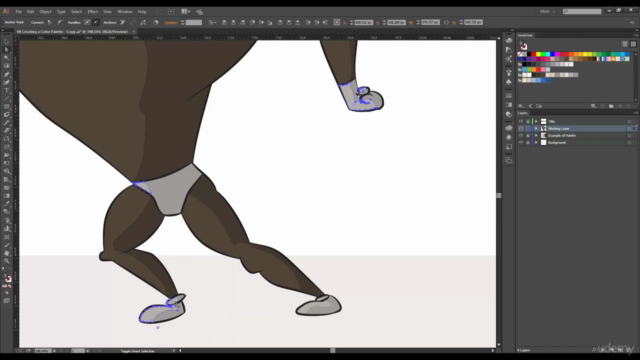Convert selected anchor points to corner
Viewport: 640px width, 360px height.
50,22
